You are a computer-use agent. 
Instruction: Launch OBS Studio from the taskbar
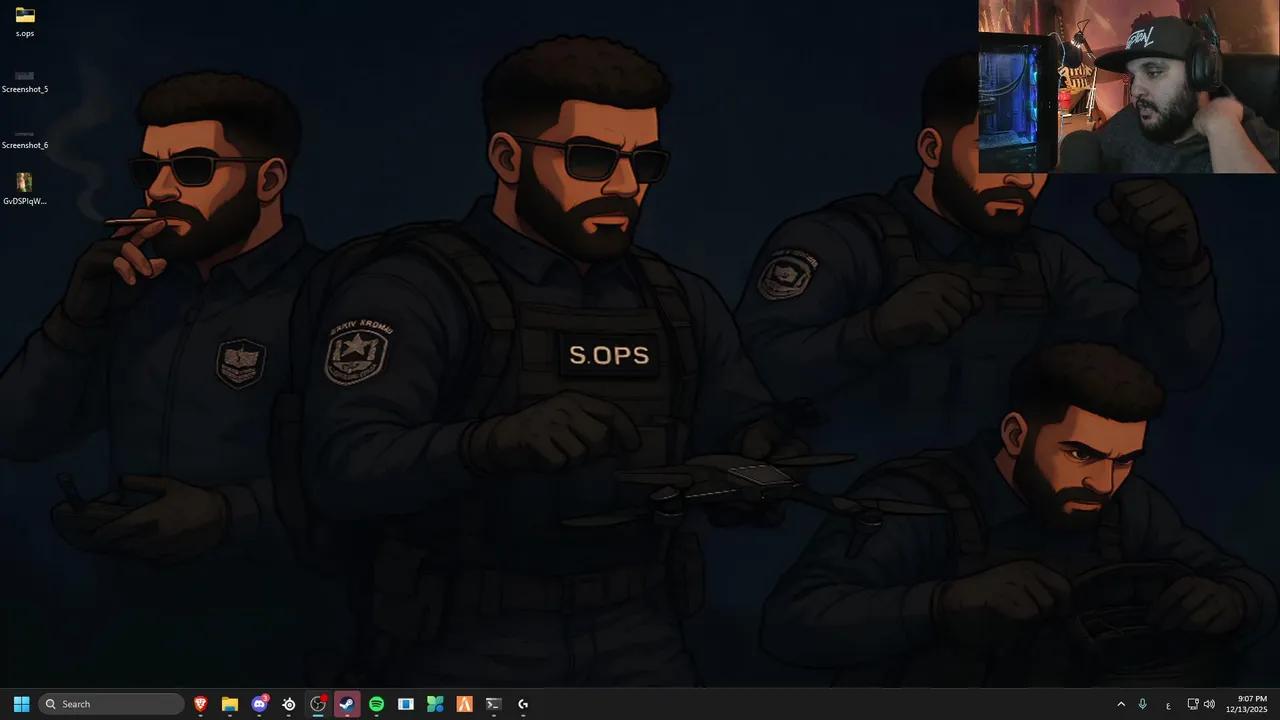tap(317, 704)
